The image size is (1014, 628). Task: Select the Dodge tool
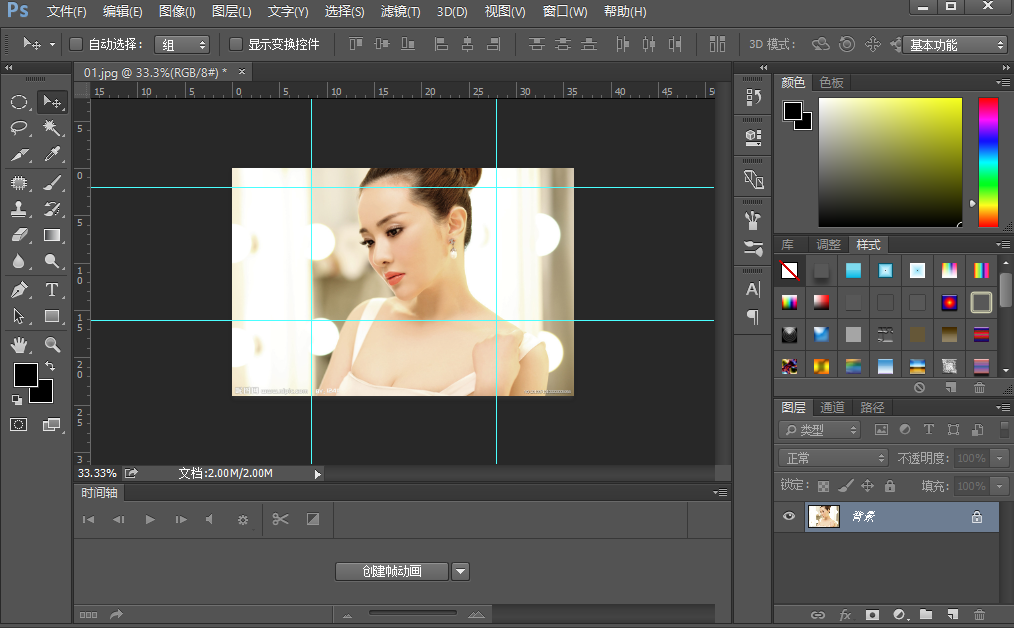(x=52, y=261)
